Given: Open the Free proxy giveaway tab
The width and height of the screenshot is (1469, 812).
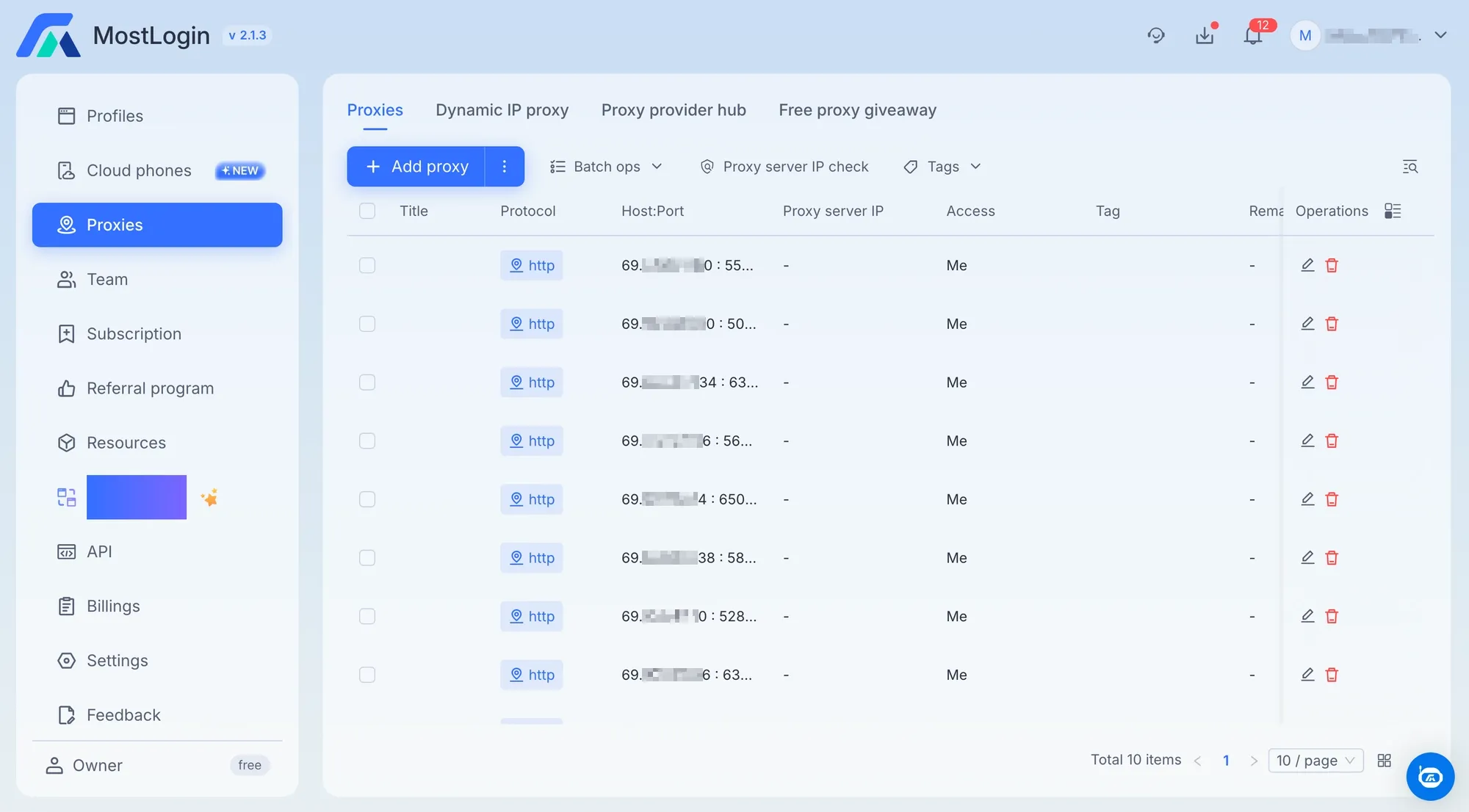Looking at the screenshot, I should tap(857, 109).
